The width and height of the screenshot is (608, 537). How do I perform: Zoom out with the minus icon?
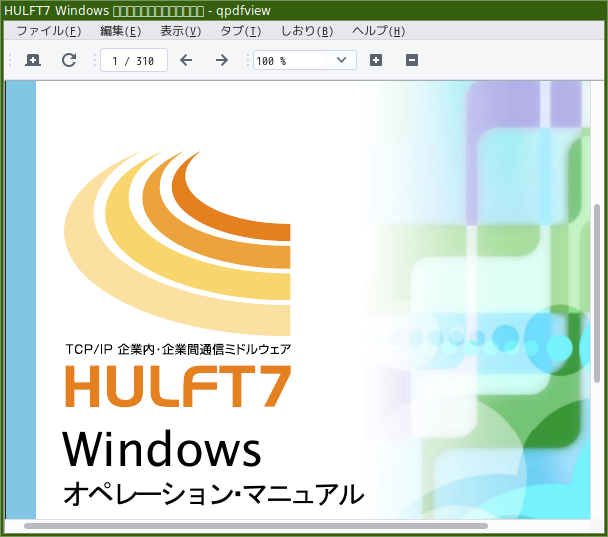tap(412, 60)
